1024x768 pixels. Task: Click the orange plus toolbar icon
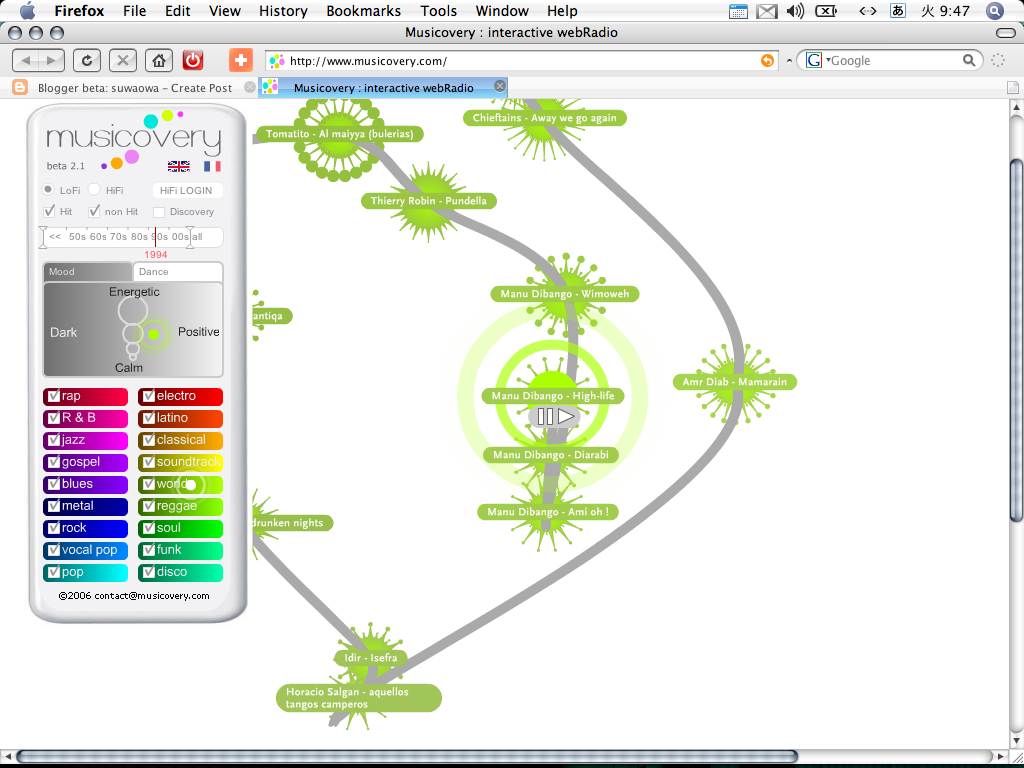[x=240, y=61]
